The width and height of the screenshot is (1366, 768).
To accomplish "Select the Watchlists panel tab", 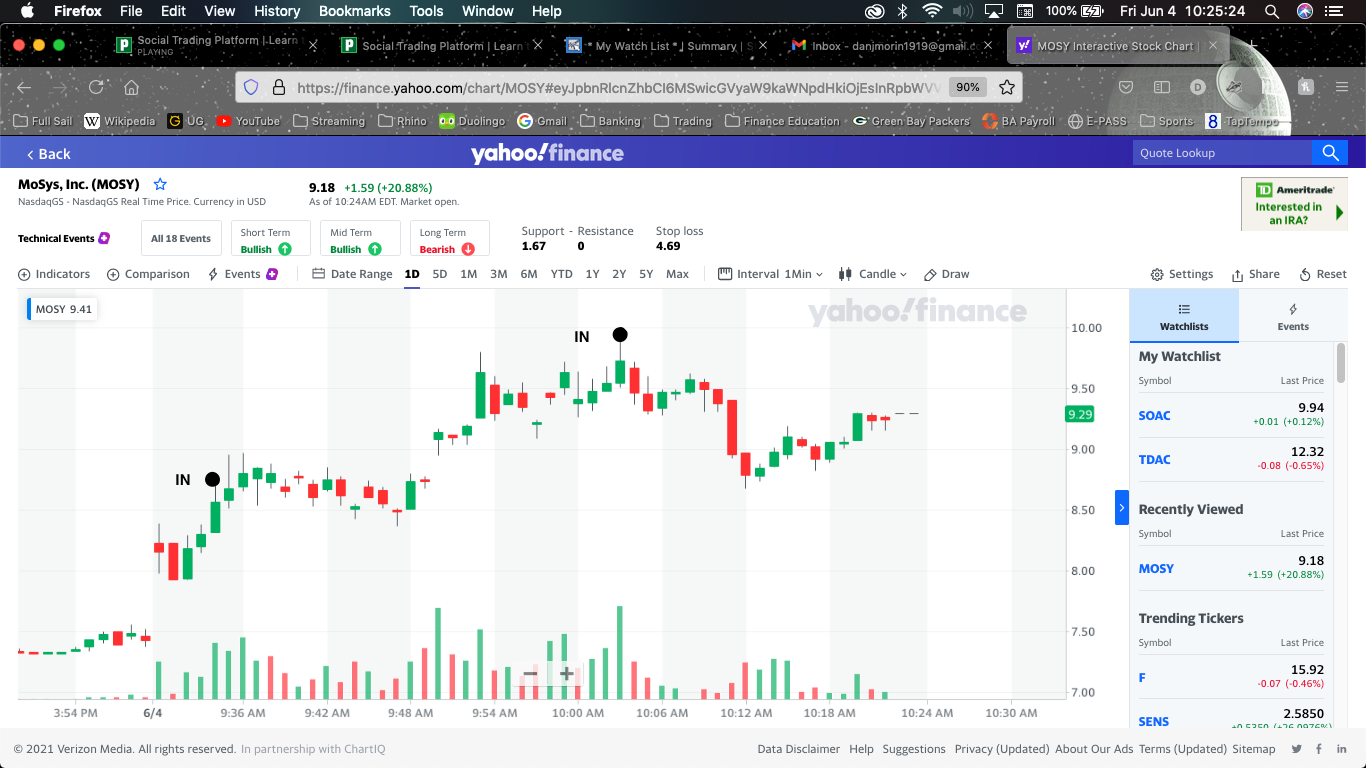I will point(1184,316).
